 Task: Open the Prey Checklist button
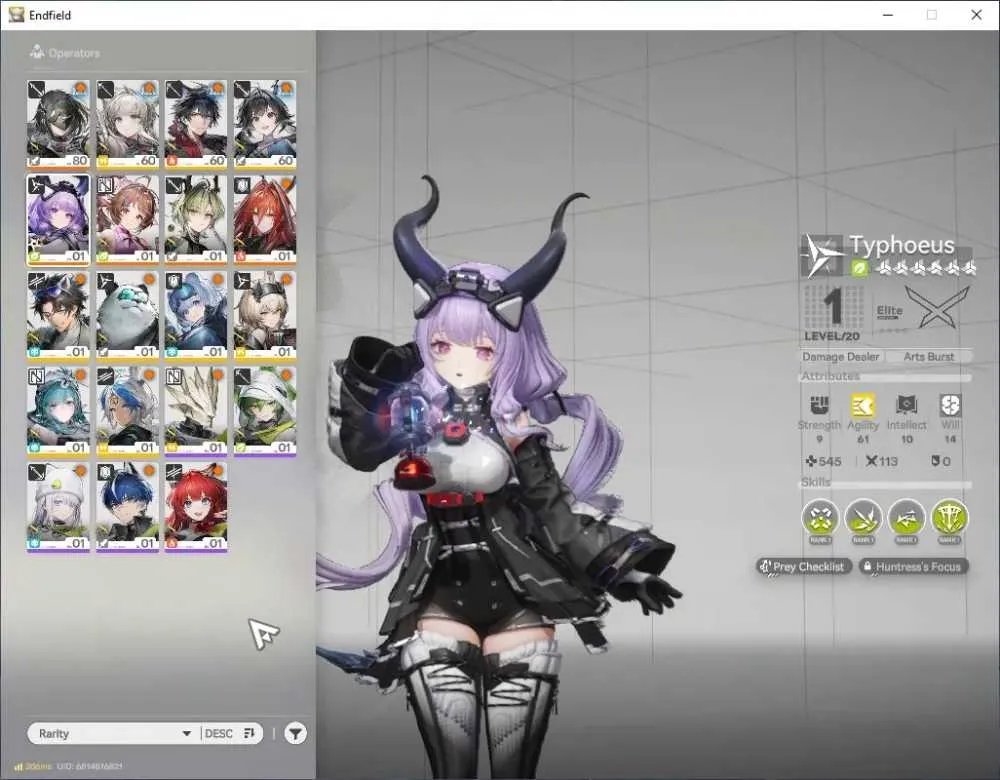804,566
